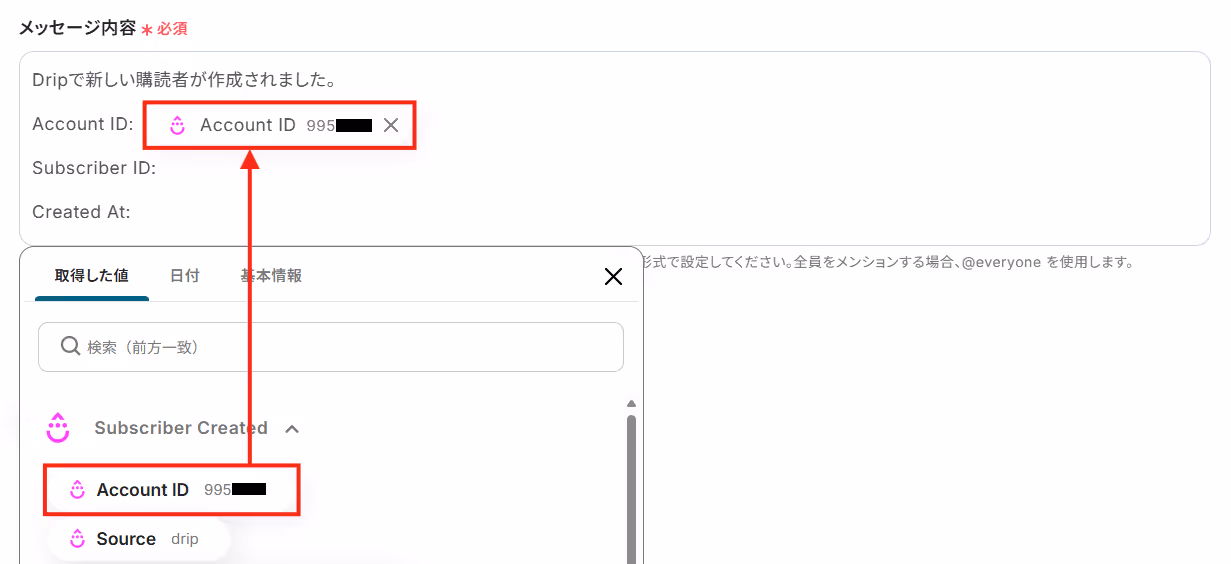Close the fetched values popup panel
The width and height of the screenshot is (1231, 564).
613,277
